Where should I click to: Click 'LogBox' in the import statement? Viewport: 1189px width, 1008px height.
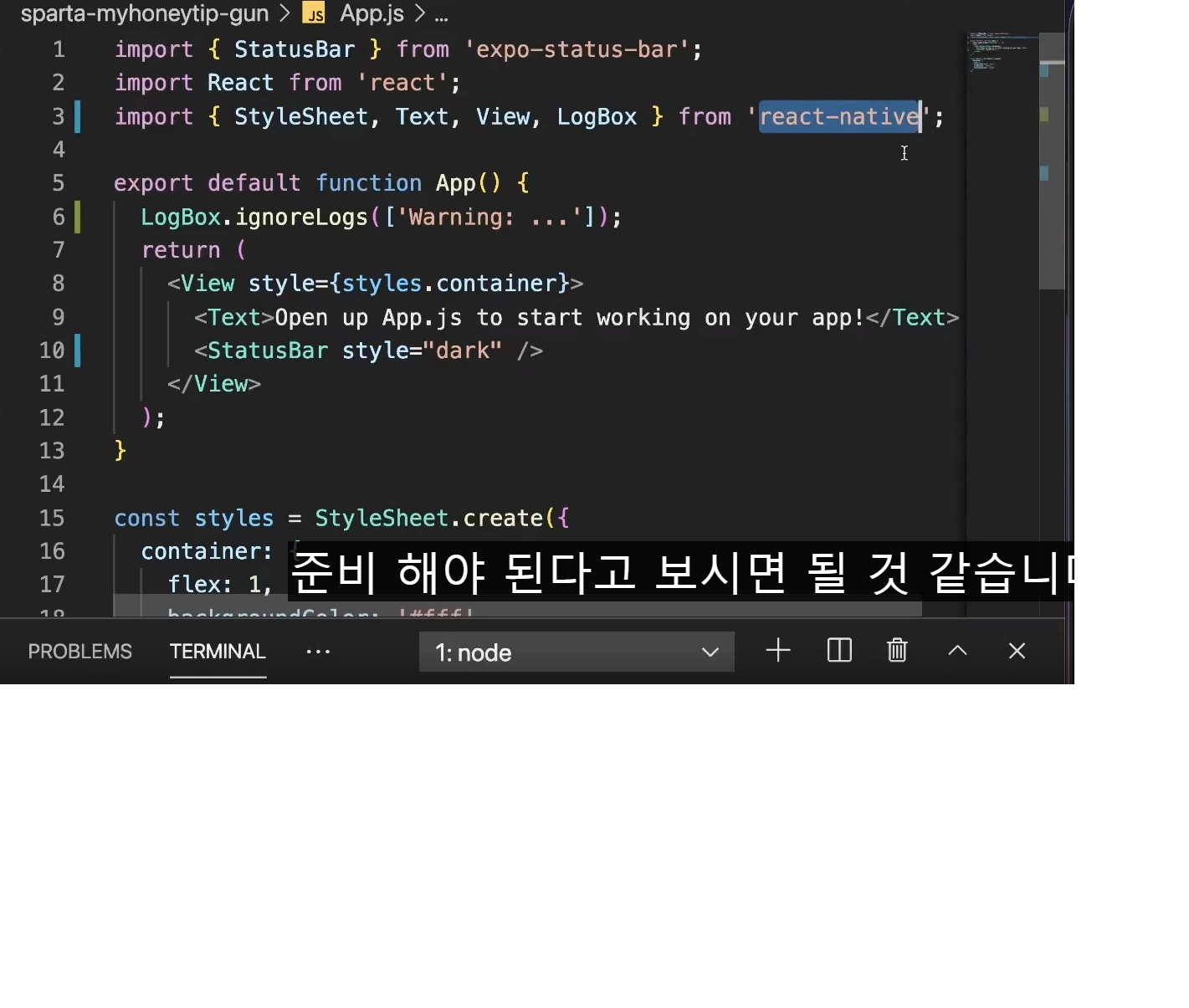point(597,116)
